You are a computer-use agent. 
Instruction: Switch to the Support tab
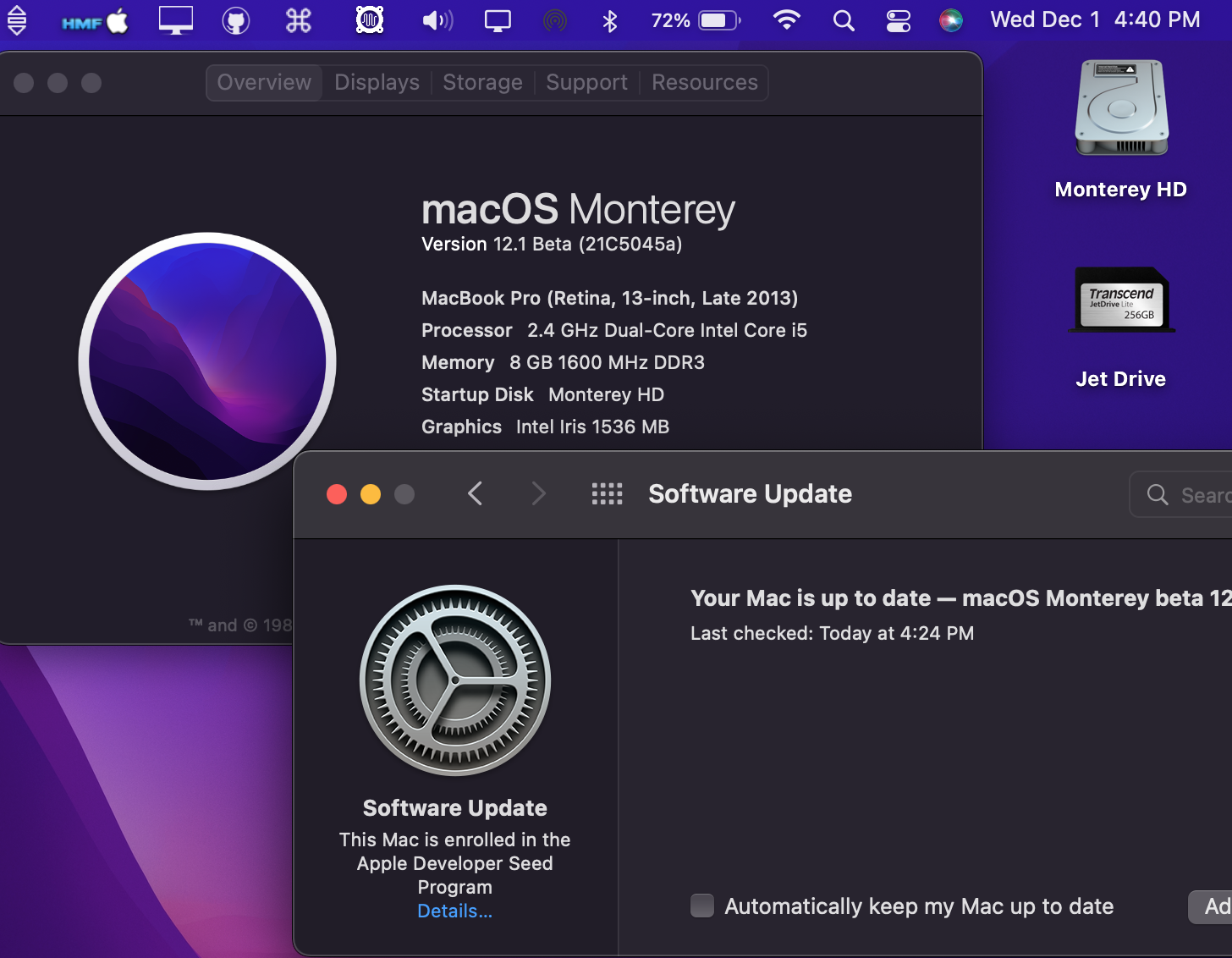[586, 83]
